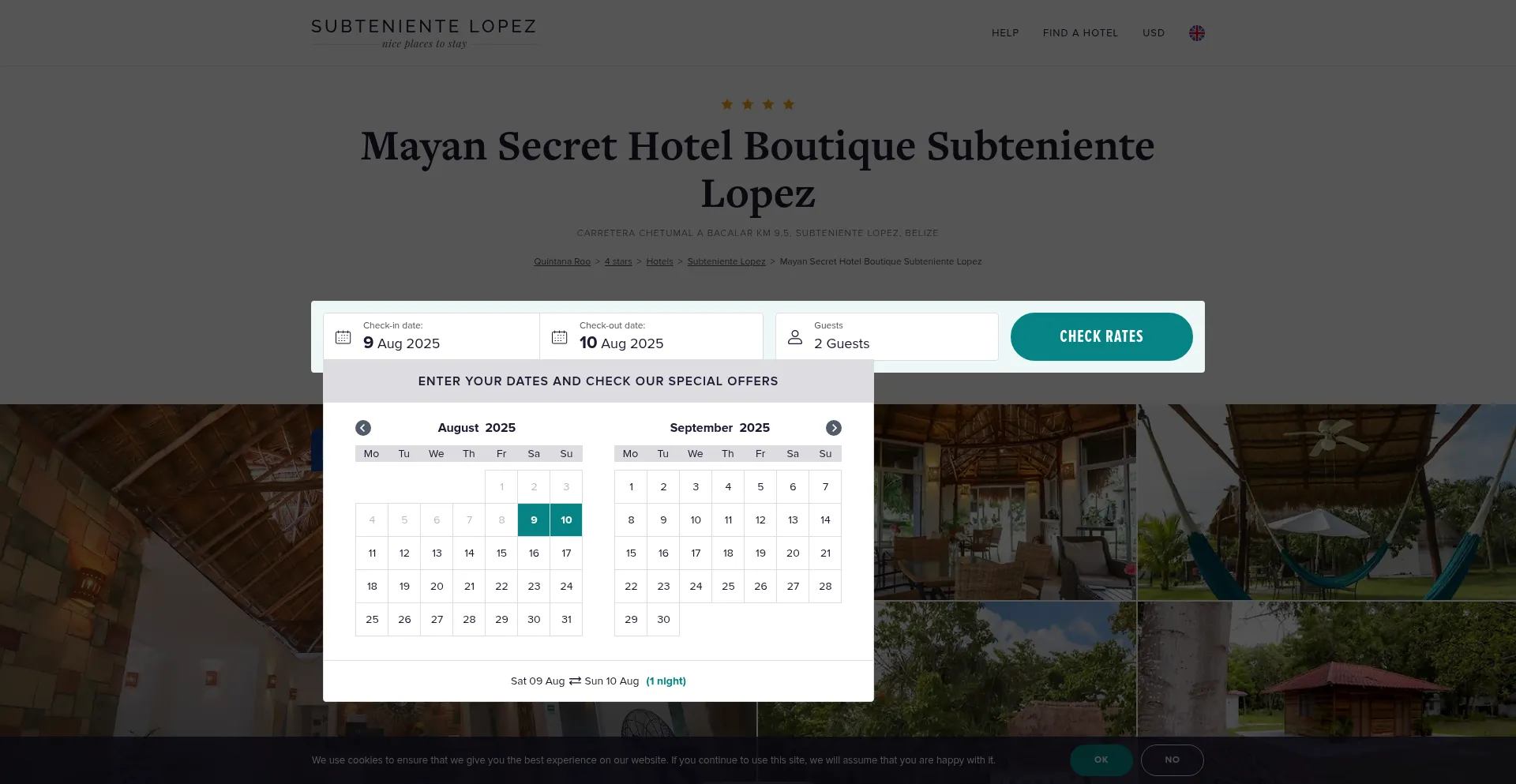
Task: Select August 28 in calendar
Action: 469,620
